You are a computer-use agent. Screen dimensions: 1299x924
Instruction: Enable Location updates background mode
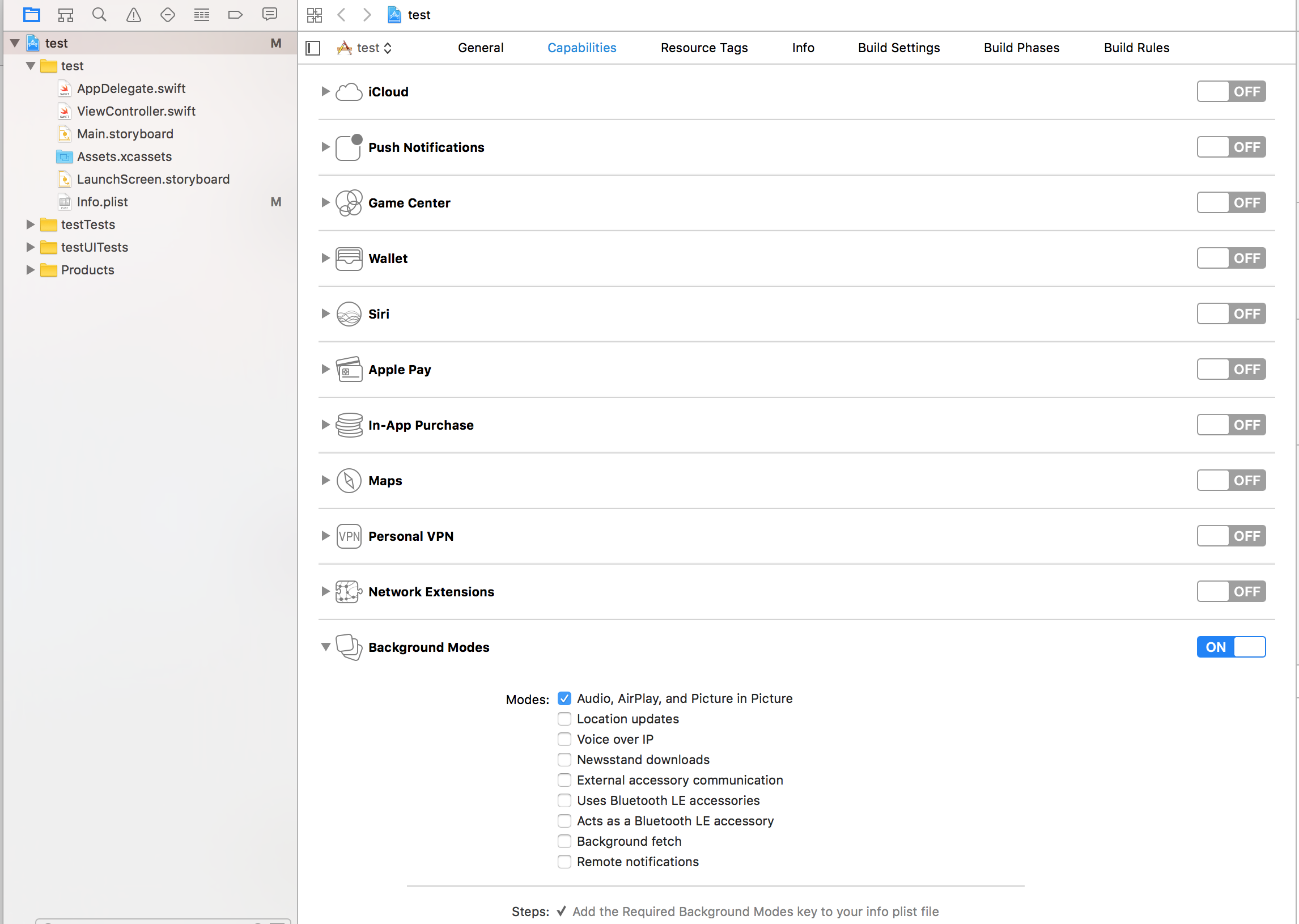point(563,718)
